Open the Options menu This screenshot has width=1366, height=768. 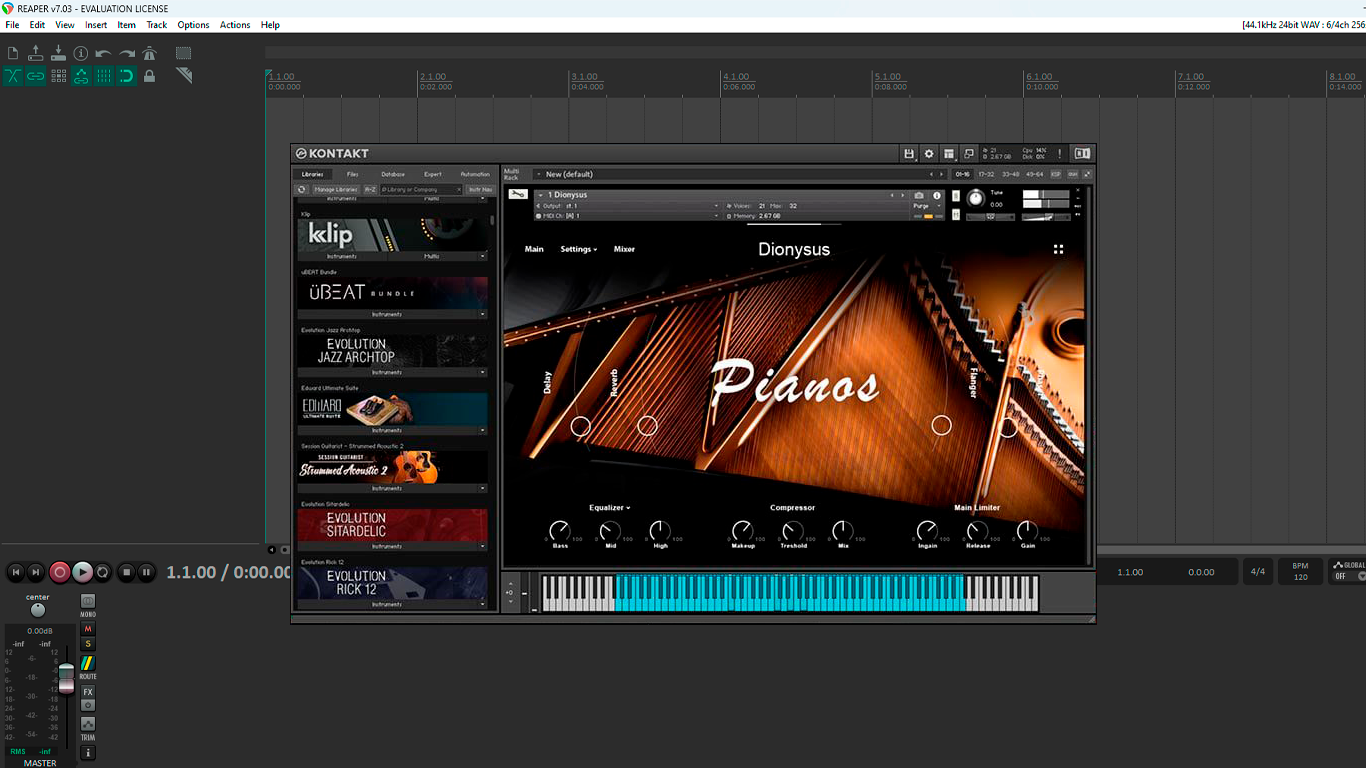(193, 25)
